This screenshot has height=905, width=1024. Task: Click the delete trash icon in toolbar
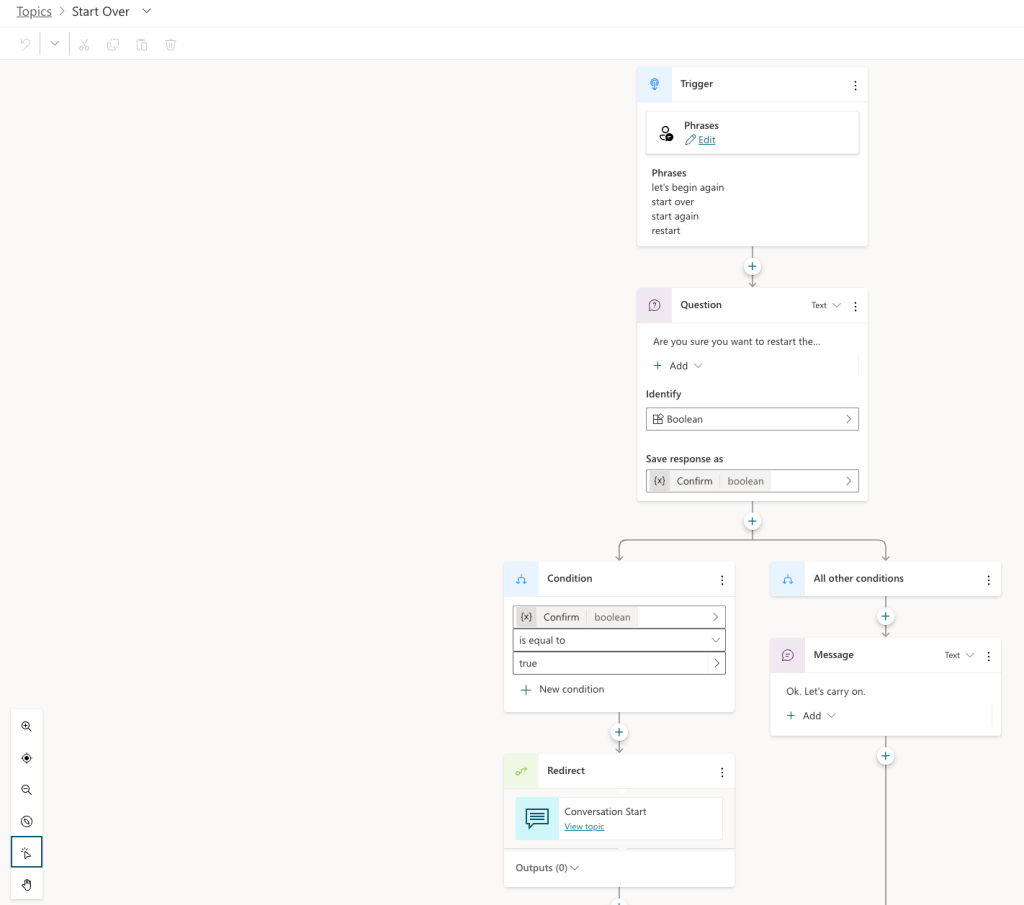171,45
